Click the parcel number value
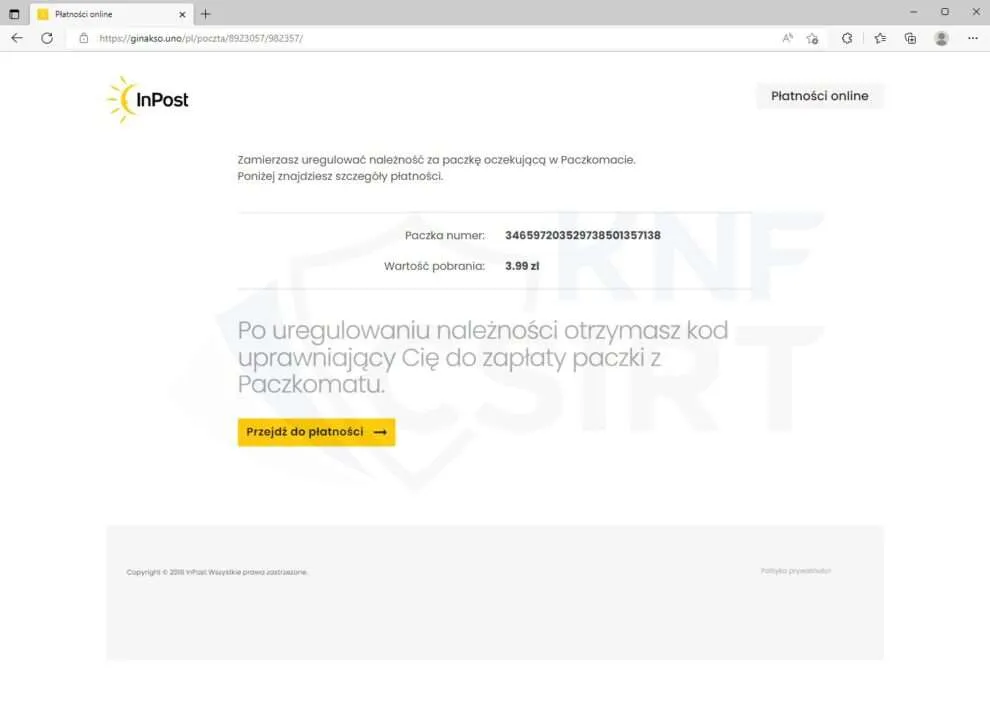The width and height of the screenshot is (990, 704). click(x=583, y=235)
